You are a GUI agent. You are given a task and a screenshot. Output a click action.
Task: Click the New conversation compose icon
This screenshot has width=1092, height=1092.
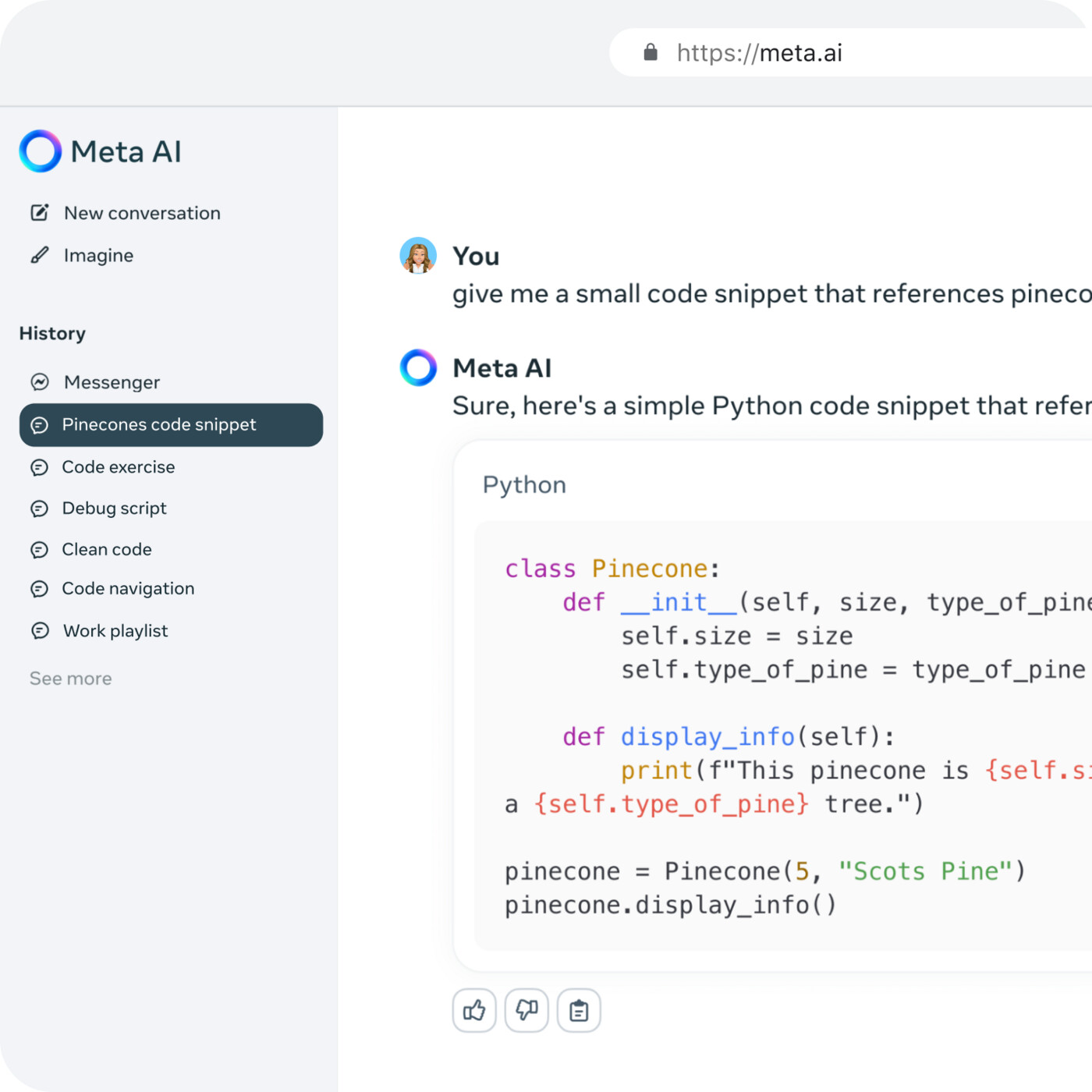(40, 213)
